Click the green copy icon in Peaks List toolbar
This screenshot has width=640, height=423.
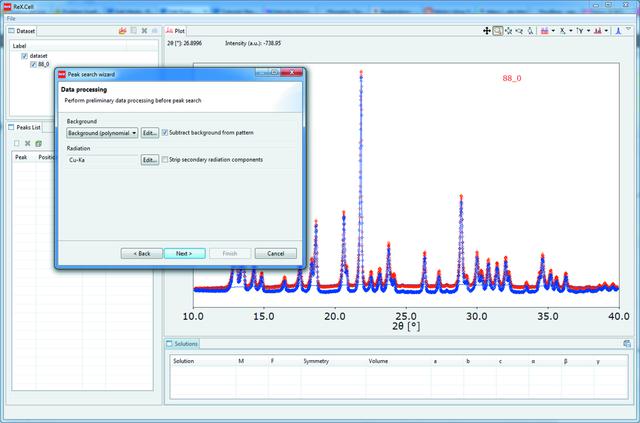coord(38,143)
